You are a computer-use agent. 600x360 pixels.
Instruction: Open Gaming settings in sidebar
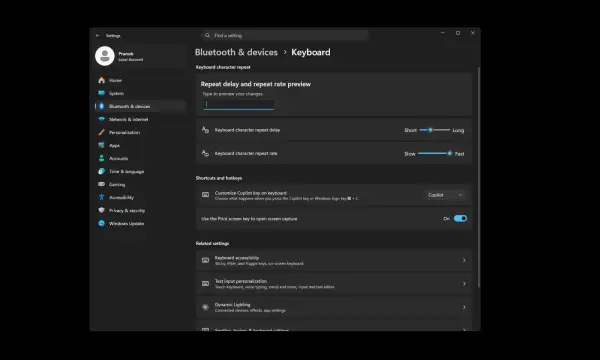[x=140, y=184]
